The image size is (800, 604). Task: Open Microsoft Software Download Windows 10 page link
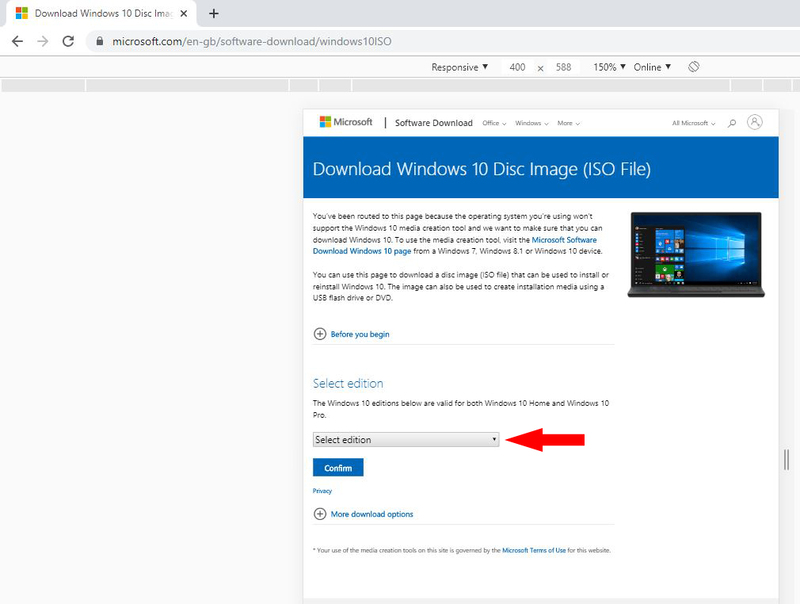coord(455,245)
